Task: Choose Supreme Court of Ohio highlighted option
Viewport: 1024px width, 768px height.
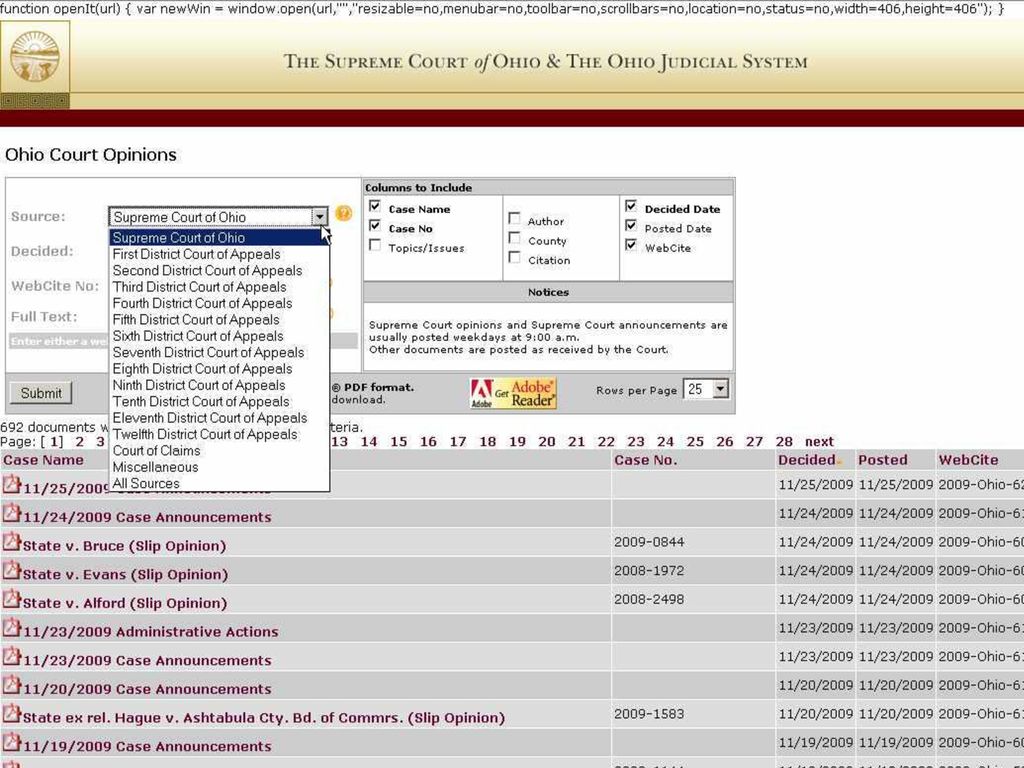Action: pyautogui.click(x=219, y=238)
